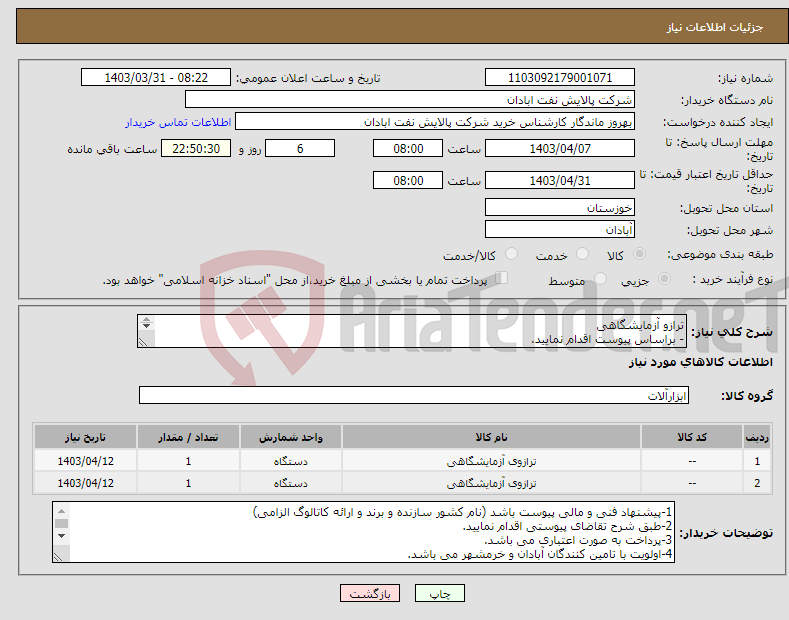The height and width of the screenshot is (620, 789).
Task: Click price validity time 08:00 field
Action: coord(408,180)
